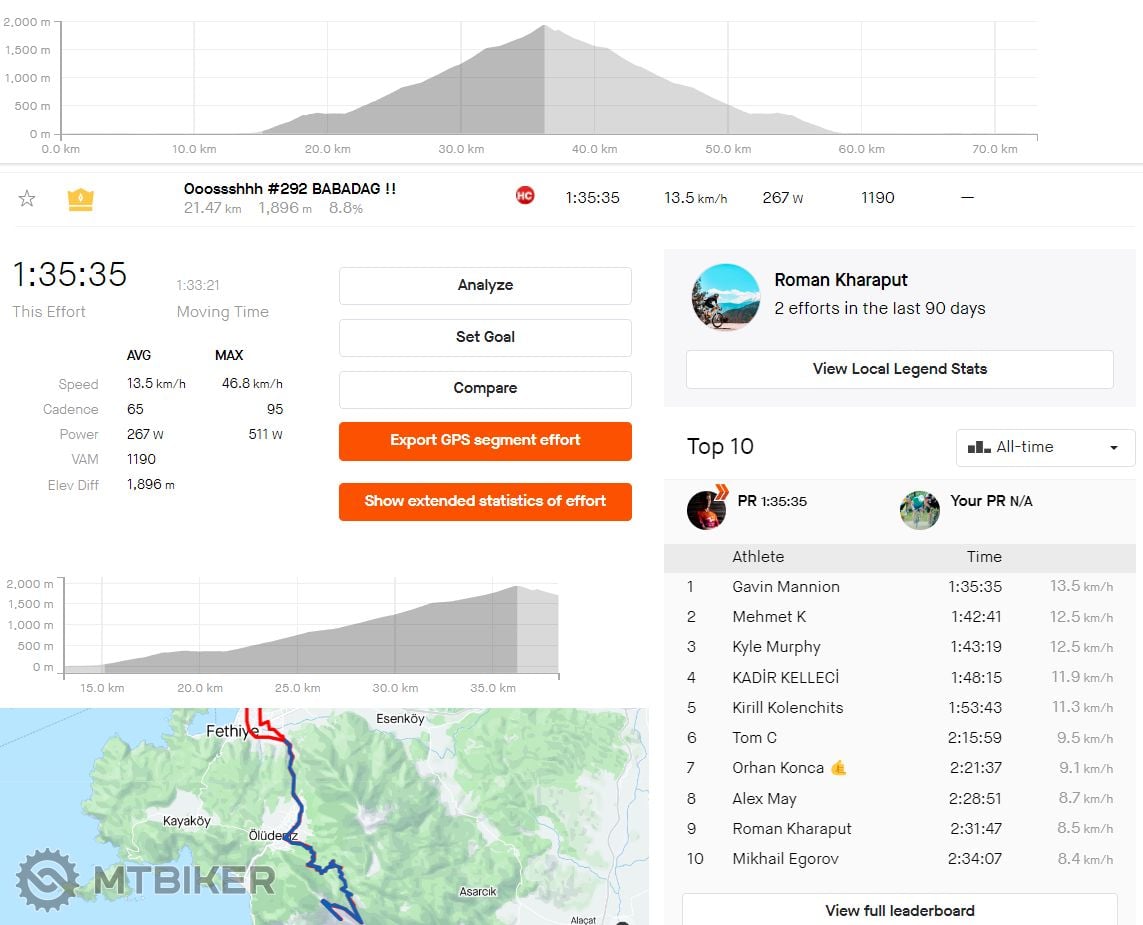This screenshot has height=925, width=1143.
Task: Click the gold KOM crown icon
Action: point(80,199)
